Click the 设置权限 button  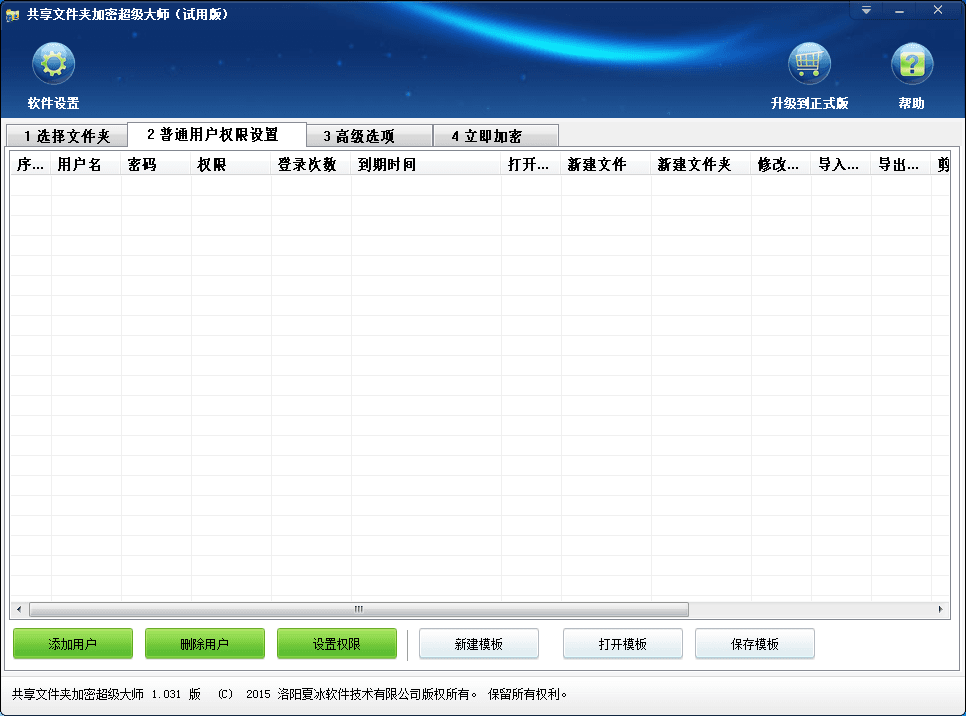[x=336, y=644]
